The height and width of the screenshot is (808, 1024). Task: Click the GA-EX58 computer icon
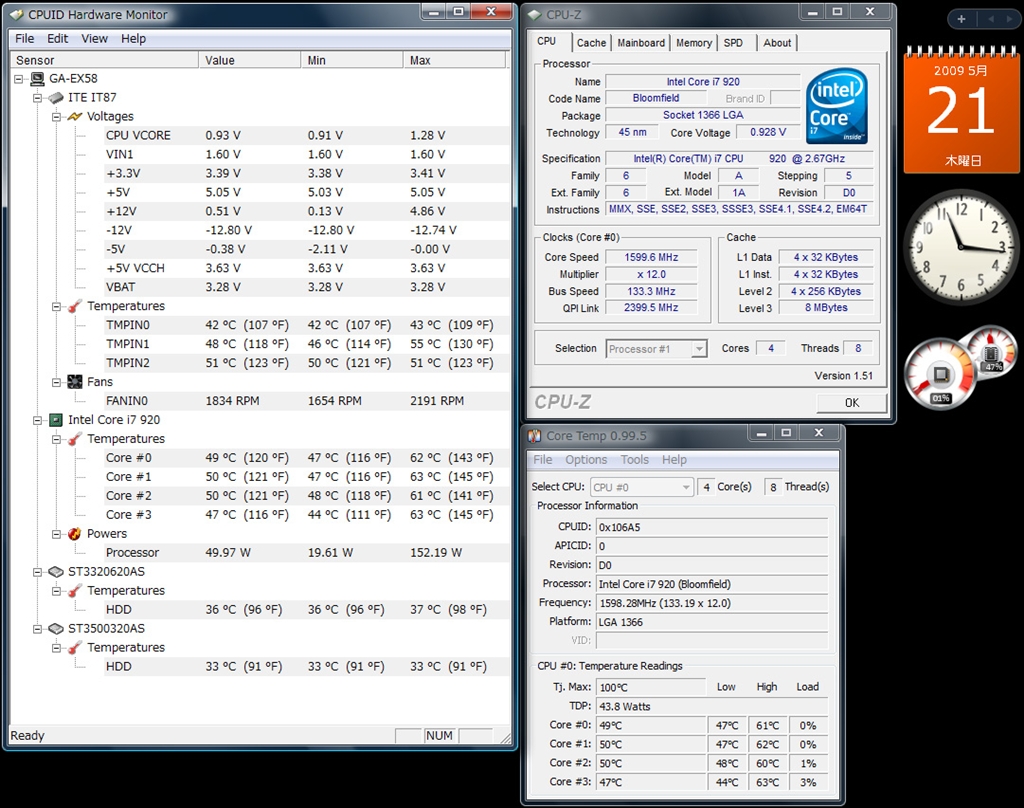point(35,79)
